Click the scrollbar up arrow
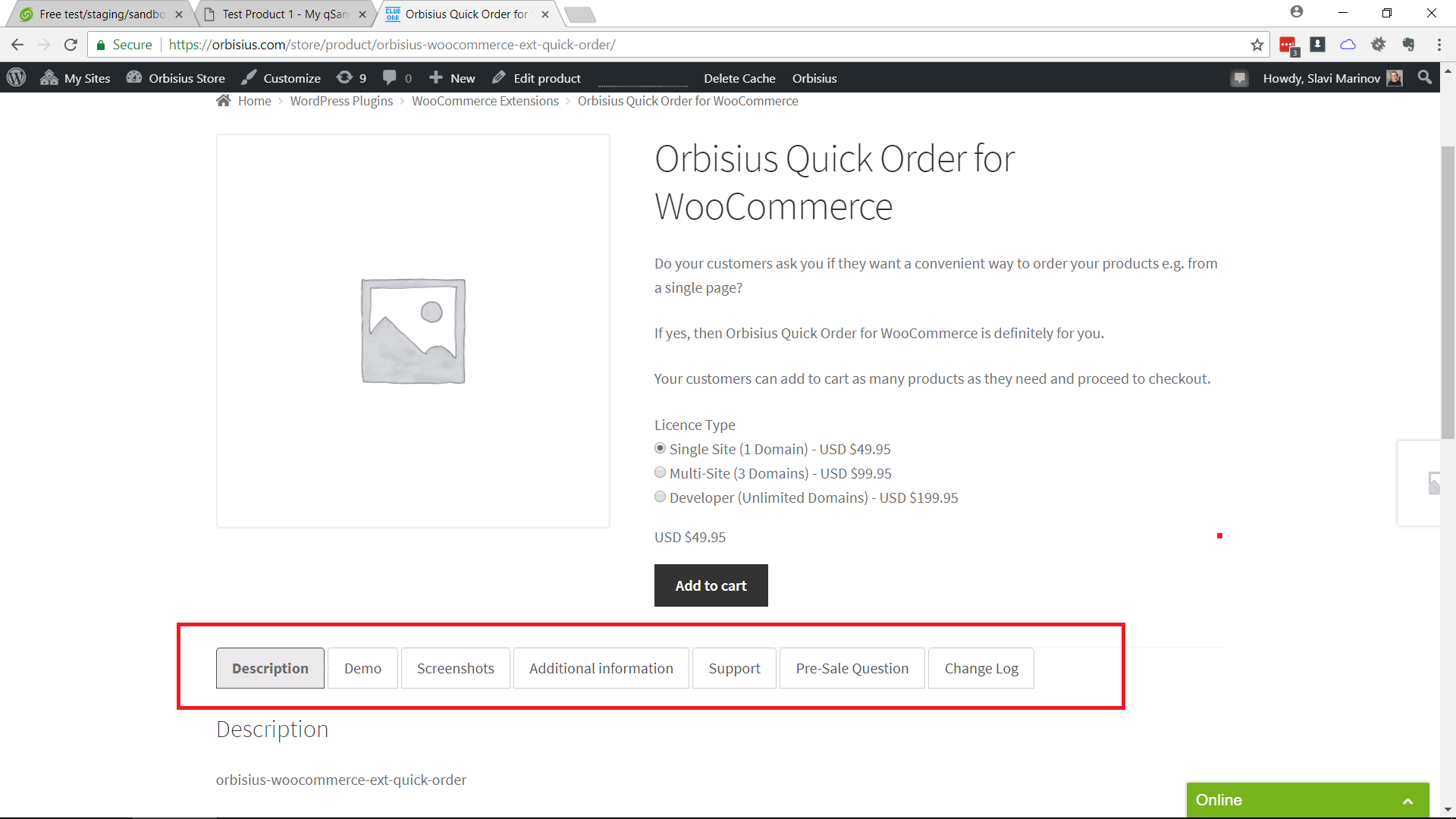Screen dimensions: 1456x819 (x=1448, y=71)
